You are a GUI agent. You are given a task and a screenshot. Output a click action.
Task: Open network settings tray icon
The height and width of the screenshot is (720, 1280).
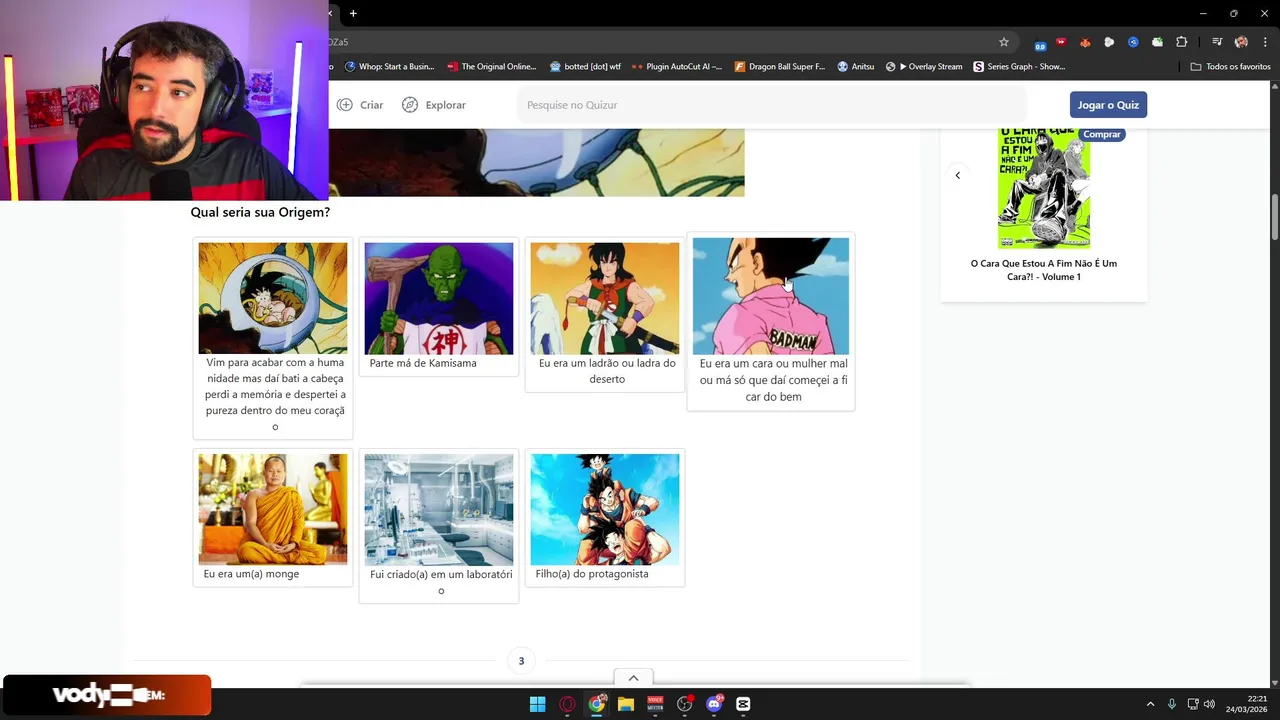click(x=1193, y=704)
